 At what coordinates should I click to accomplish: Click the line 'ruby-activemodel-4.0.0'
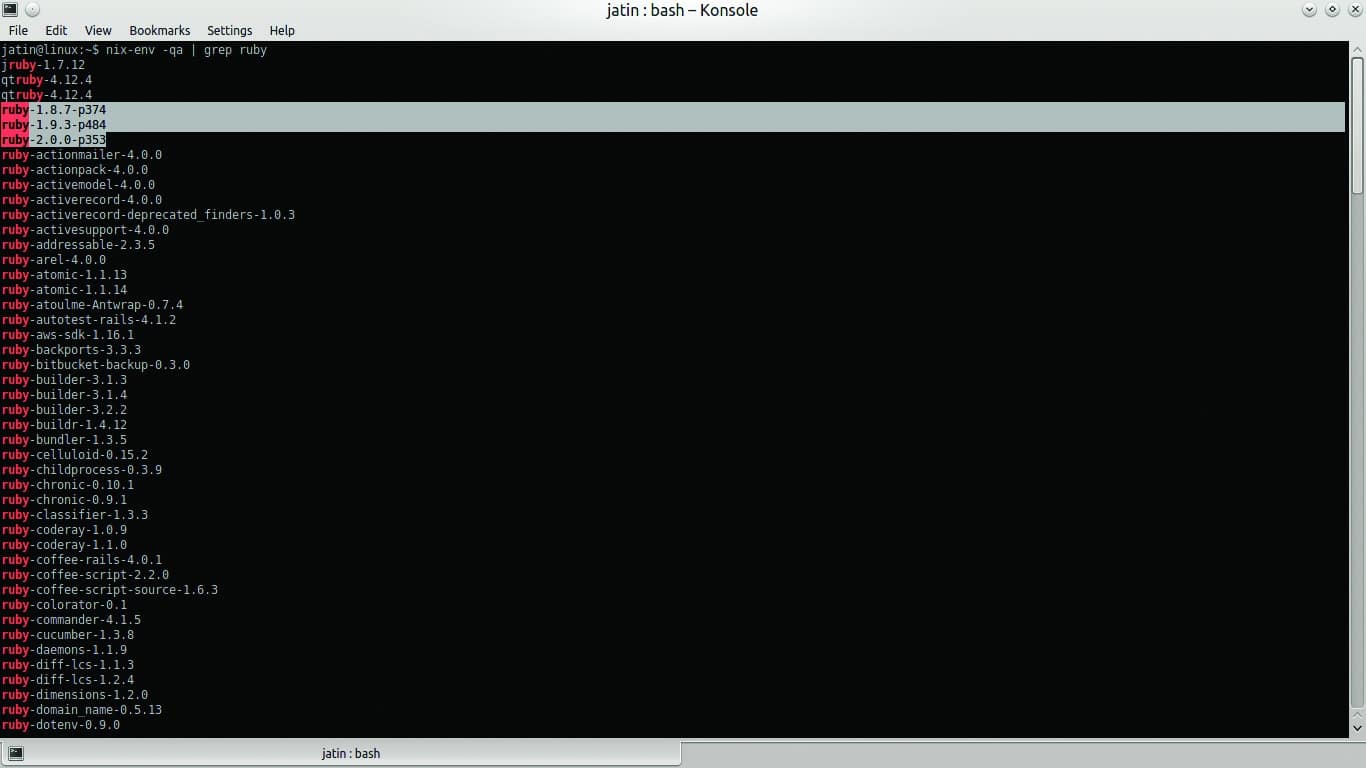tap(78, 185)
